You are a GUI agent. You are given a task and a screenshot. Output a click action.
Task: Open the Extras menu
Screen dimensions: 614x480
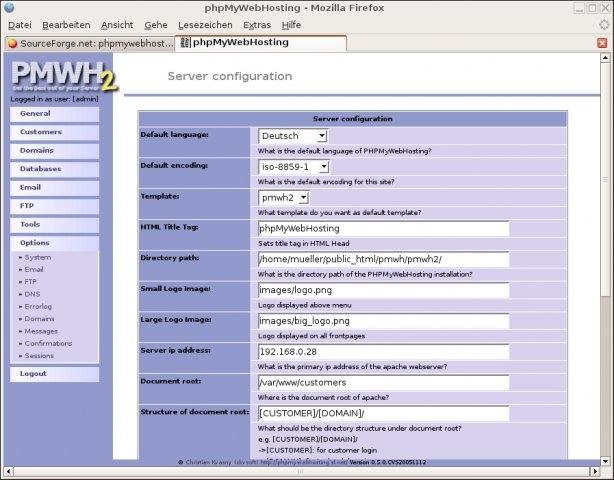pyautogui.click(x=257, y=25)
